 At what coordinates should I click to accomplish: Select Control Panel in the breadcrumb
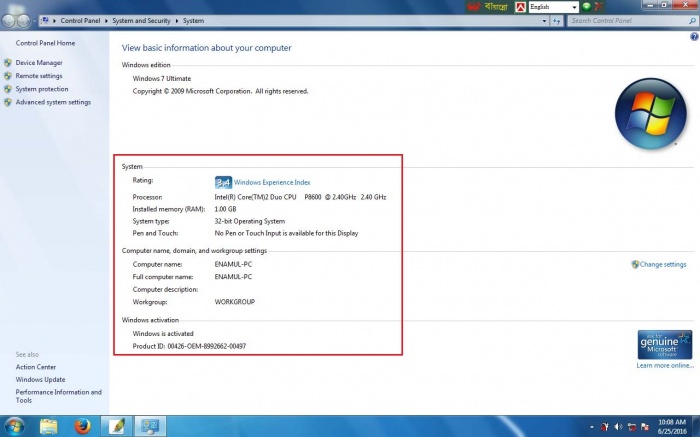[x=80, y=21]
